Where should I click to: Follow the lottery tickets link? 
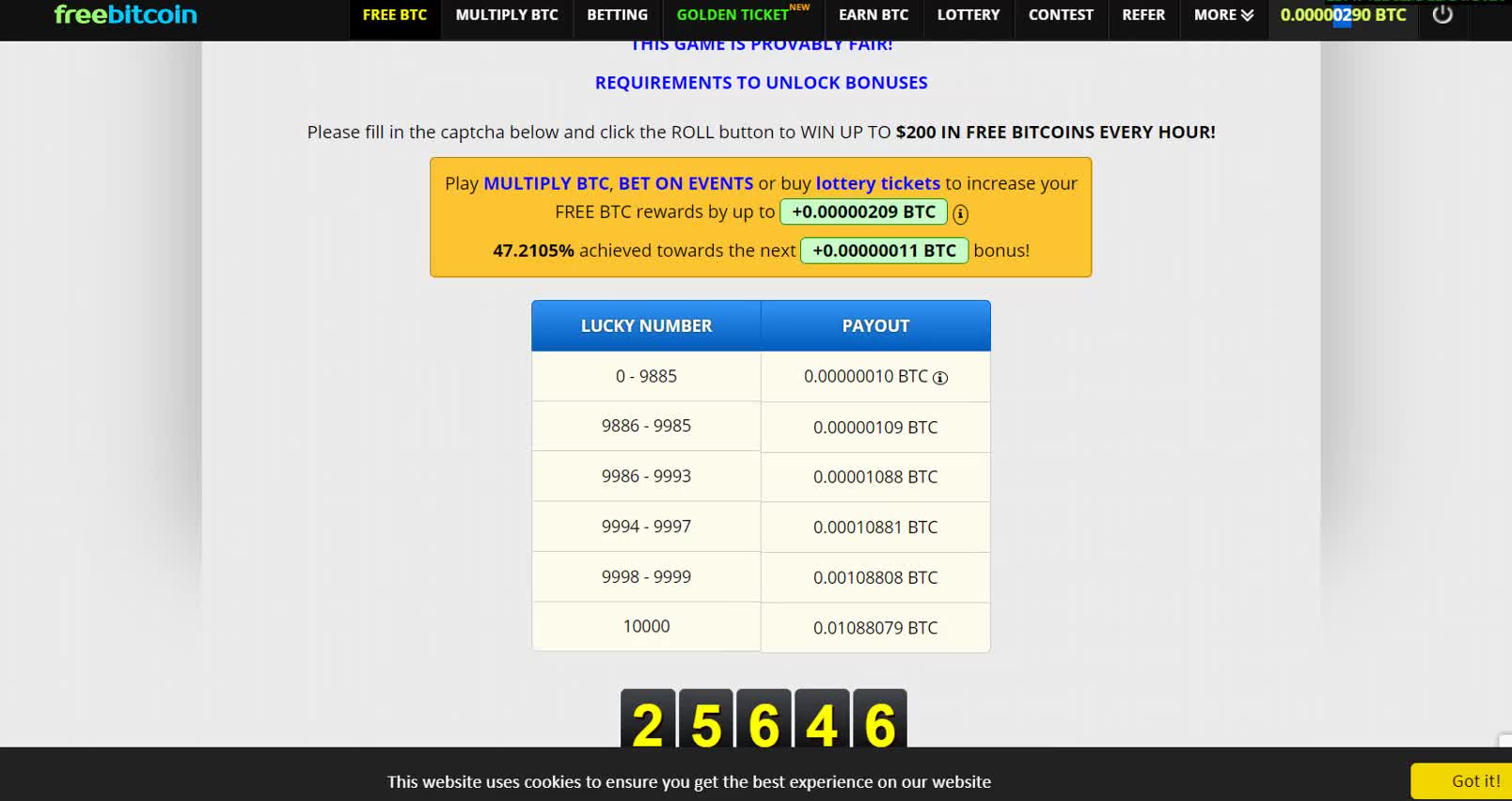coord(877,183)
